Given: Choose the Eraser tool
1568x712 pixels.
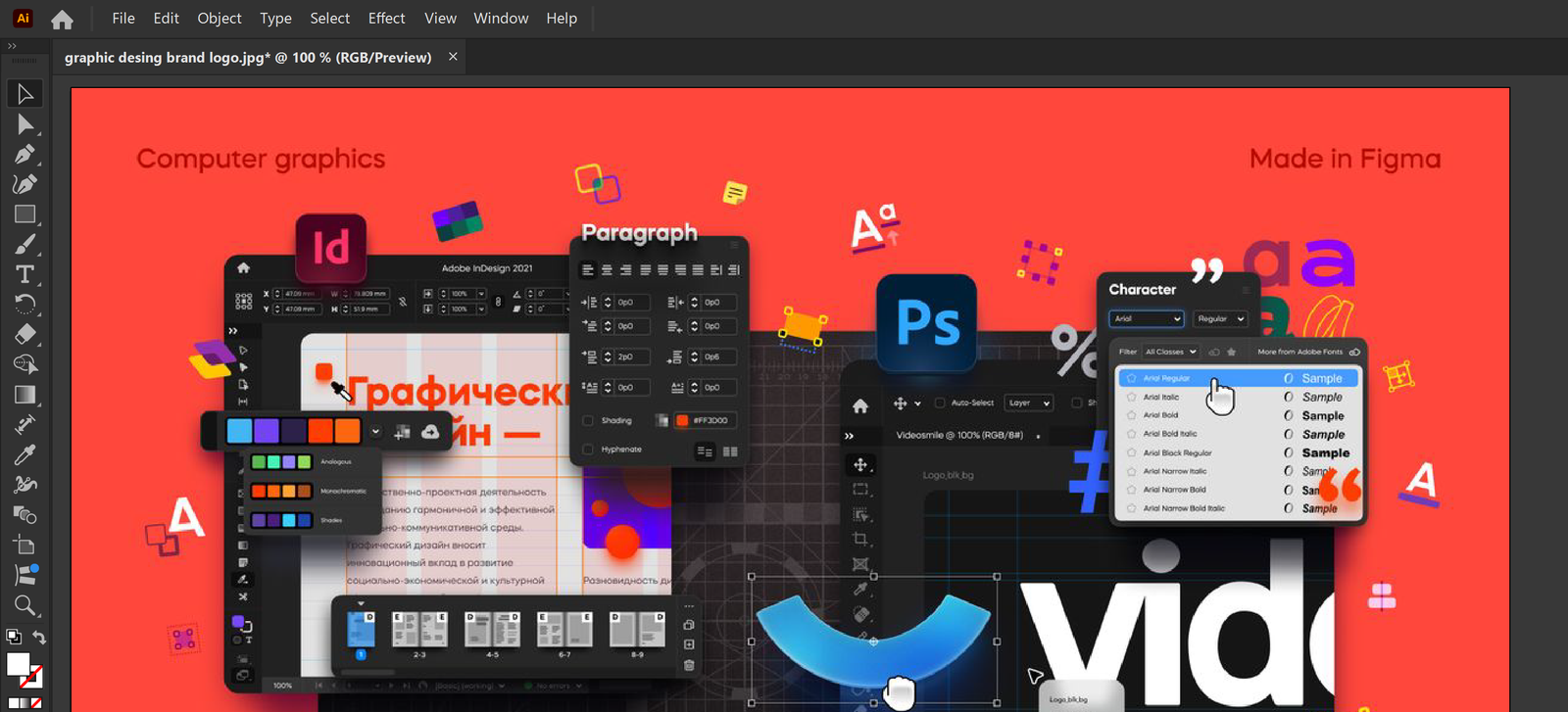Looking at the screenshot, I should tap(25, 334).
